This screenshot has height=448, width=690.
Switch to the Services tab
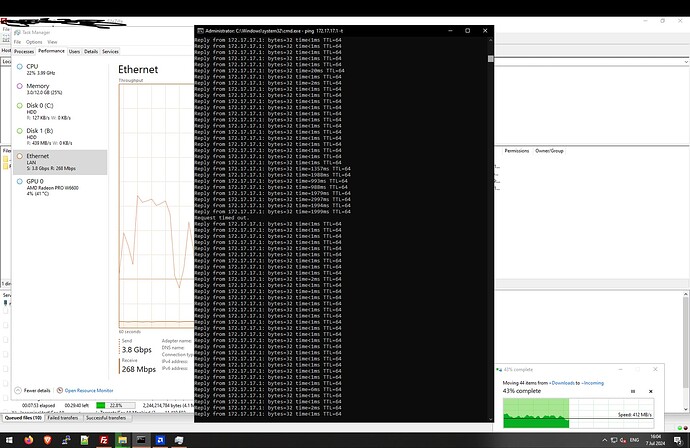tap(110, 51)
